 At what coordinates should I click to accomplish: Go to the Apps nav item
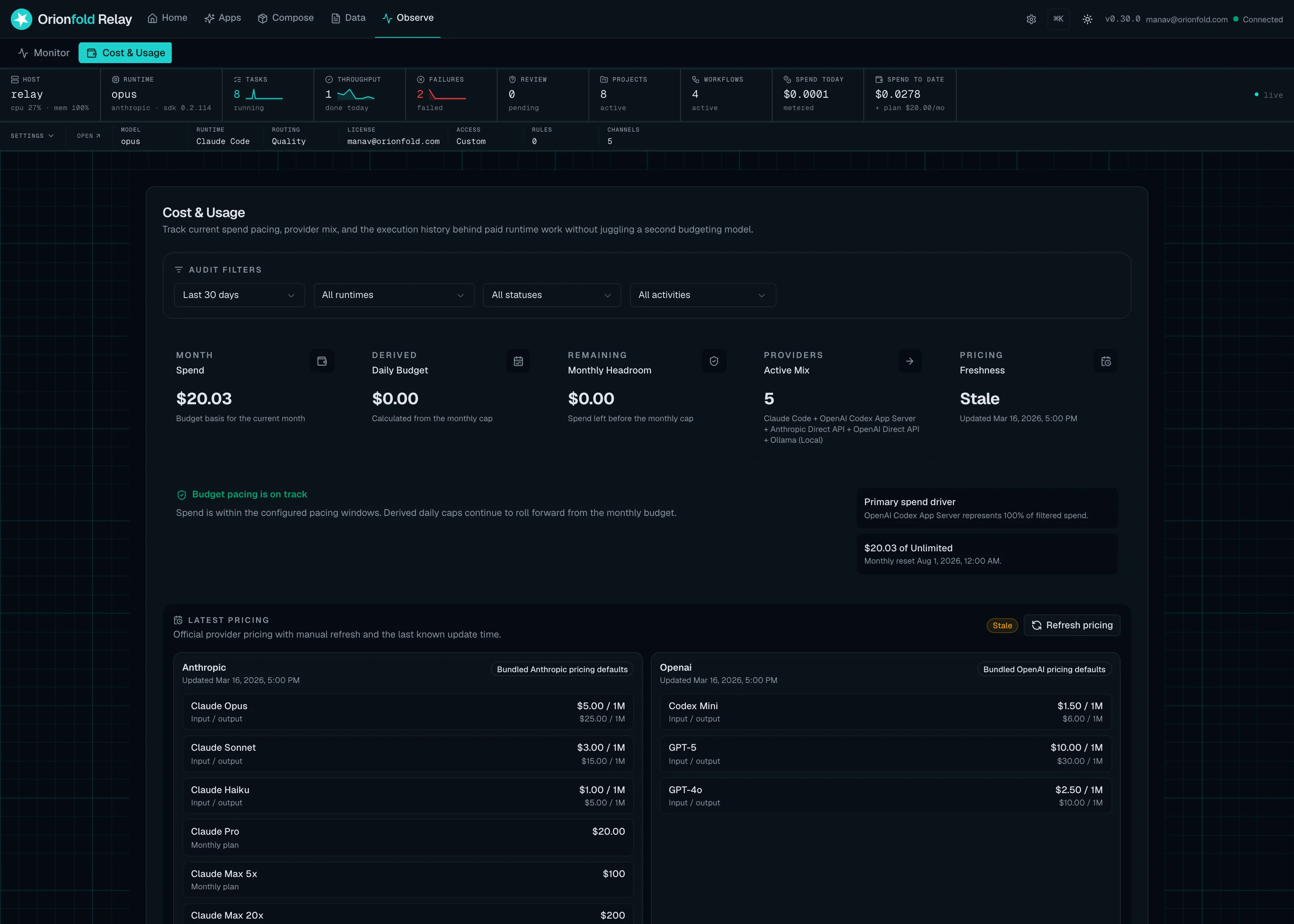(223, 18)
